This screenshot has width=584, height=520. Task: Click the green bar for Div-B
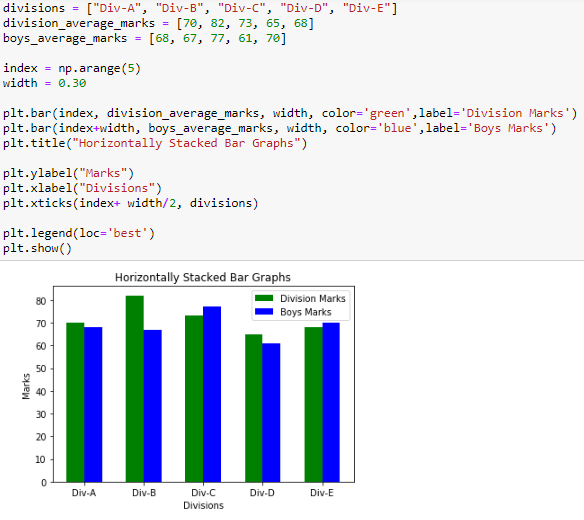click(135, 389)
